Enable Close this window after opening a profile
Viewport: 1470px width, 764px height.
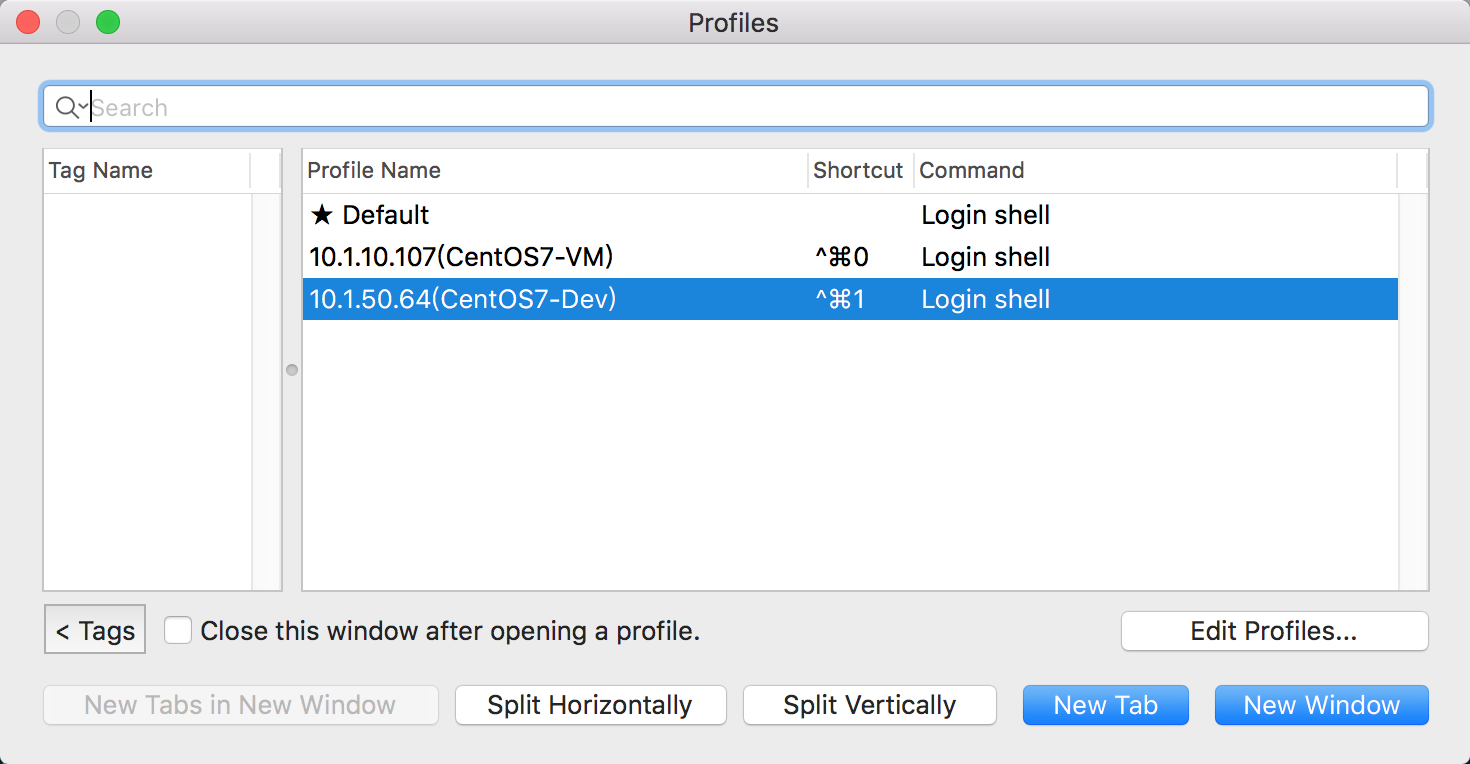pyautogui.click(x=178, y=630)
